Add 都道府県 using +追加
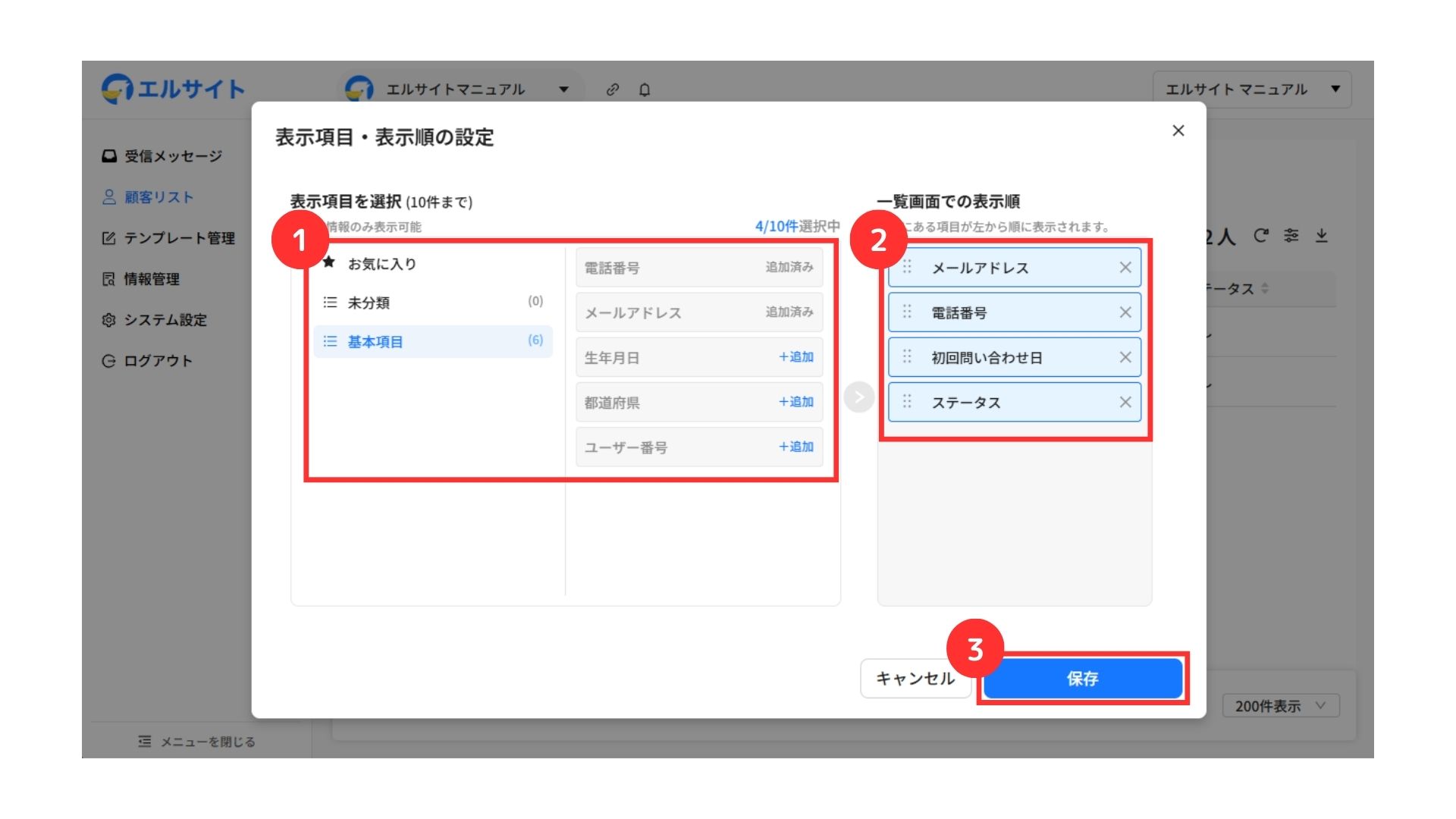Viewport: 1456px width, 819px height. [x=795, y=402]
